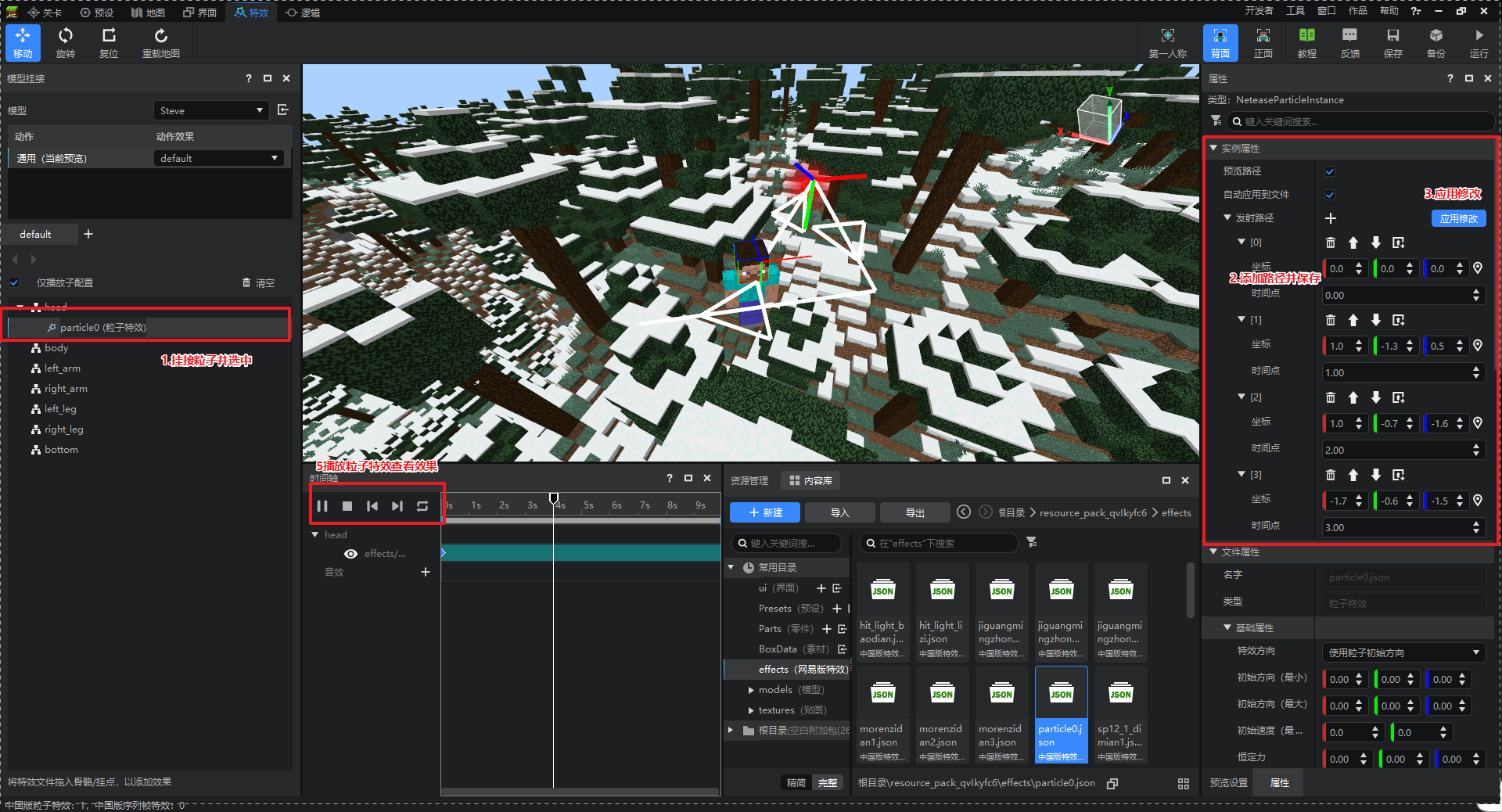Expand the models (模型) folder
Image resolution: width=1502 pixels, height=812 pixels.
tap(751, 690)
